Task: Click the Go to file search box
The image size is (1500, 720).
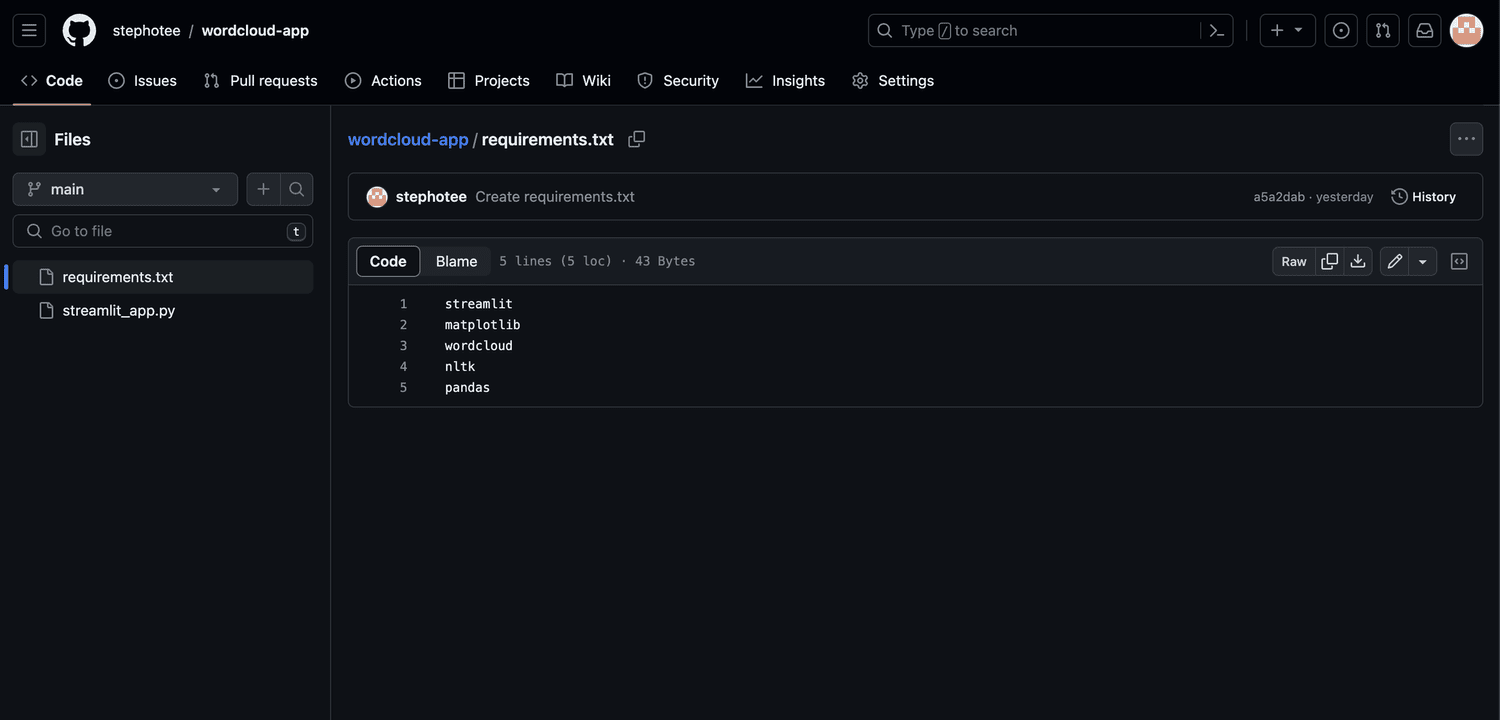Action: [162, 231]
